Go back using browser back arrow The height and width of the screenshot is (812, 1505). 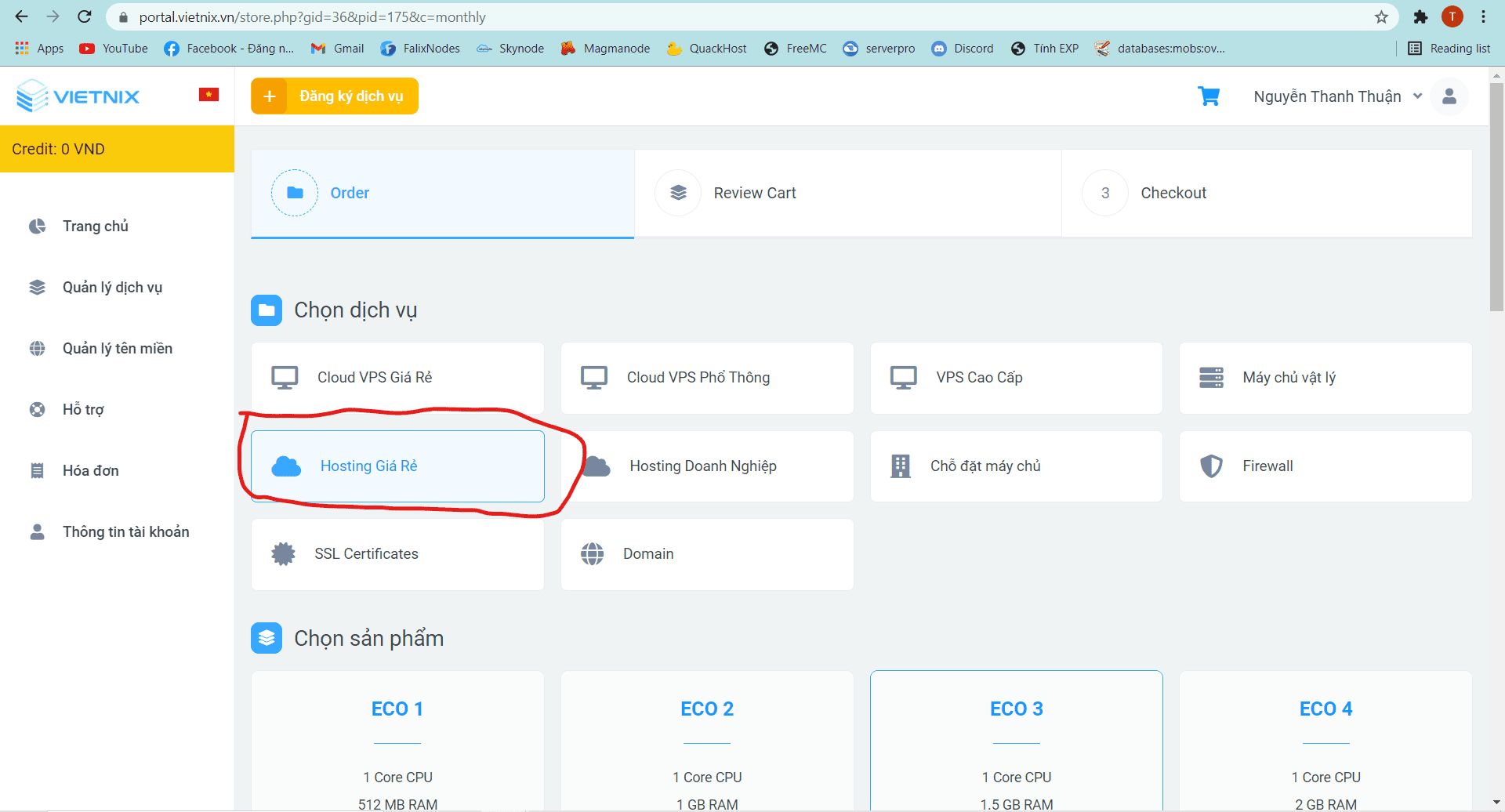coord(21,16)
